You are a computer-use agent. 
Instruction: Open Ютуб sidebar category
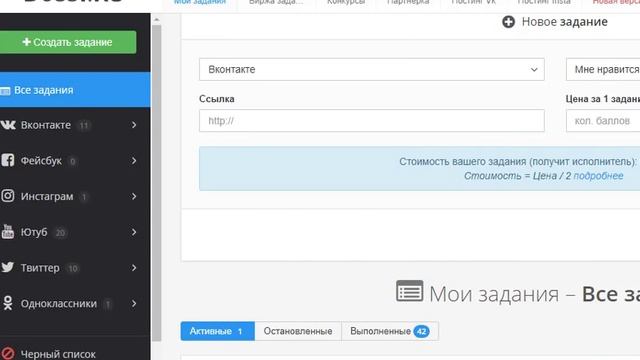pos(75,232)
